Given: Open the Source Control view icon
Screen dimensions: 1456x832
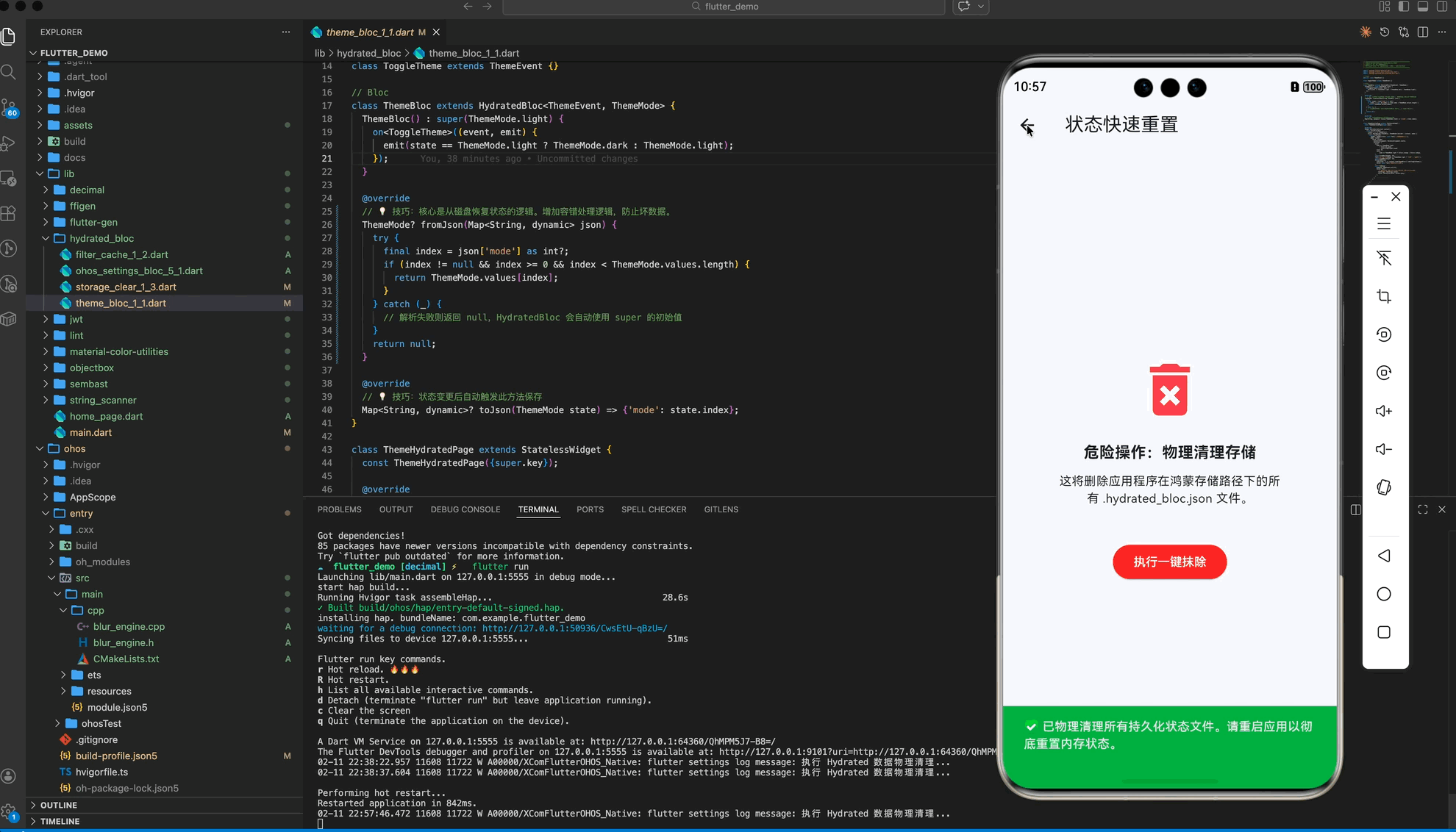Looking at the screenshot, I should pyautogui.click(x=9, y=107).
